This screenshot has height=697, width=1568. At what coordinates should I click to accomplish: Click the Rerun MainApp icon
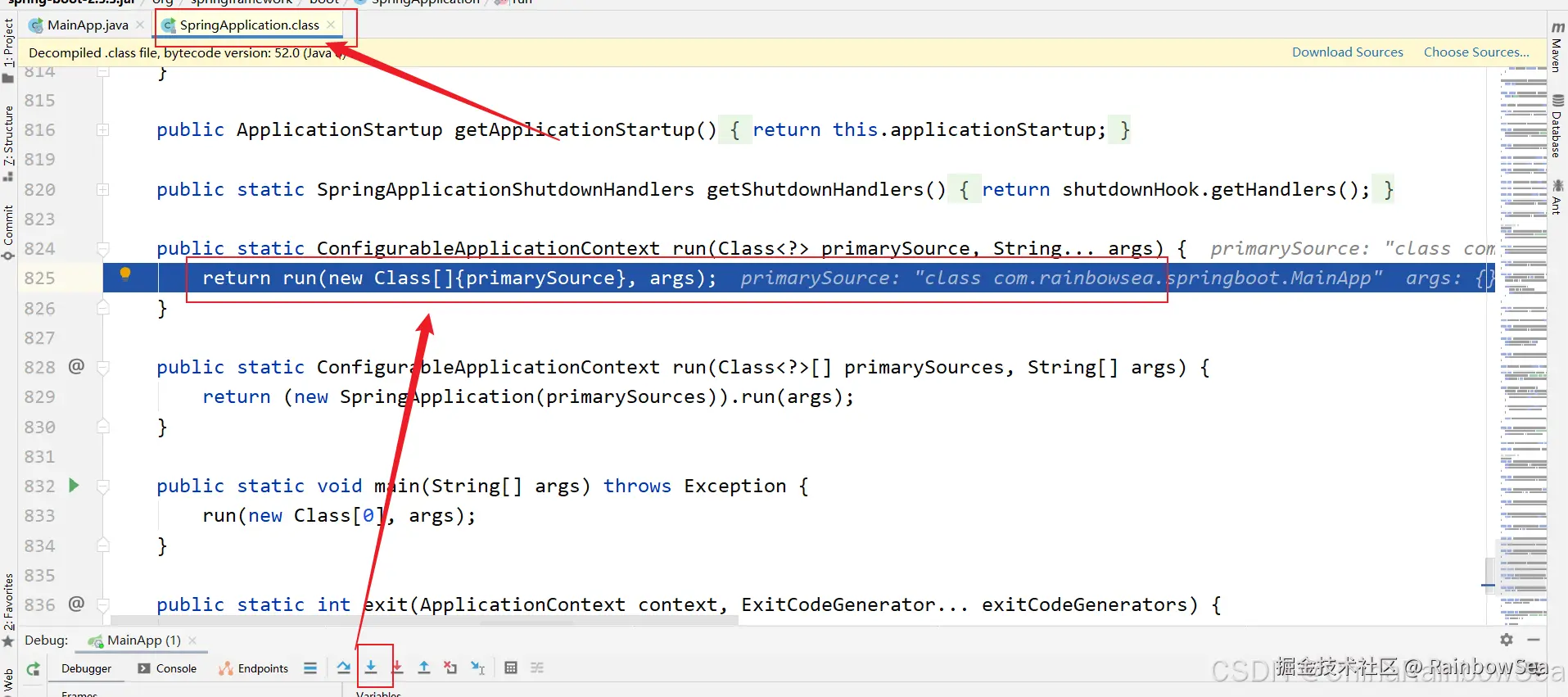coord(33,668)
